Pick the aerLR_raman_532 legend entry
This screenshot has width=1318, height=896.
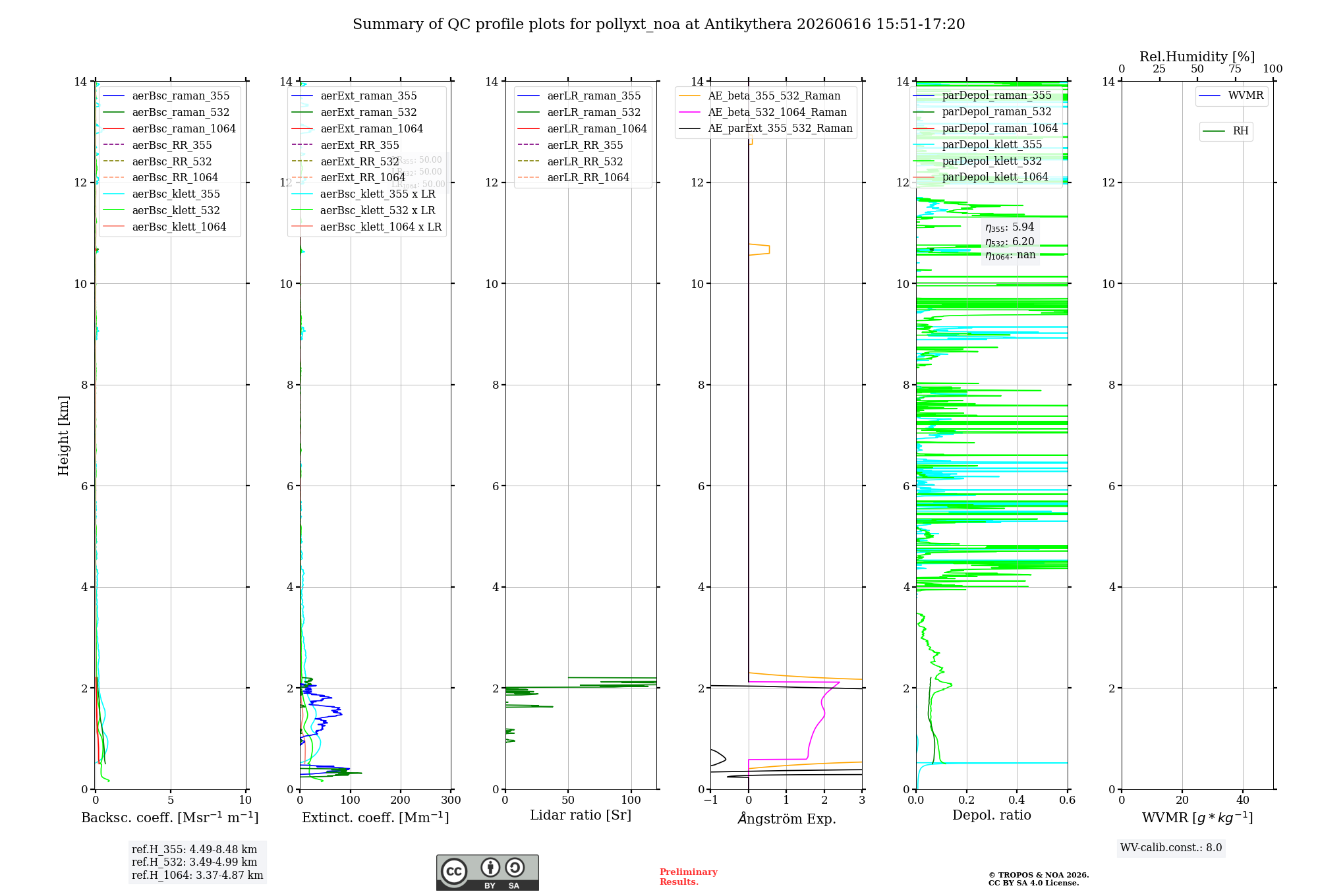pos(580,113)
